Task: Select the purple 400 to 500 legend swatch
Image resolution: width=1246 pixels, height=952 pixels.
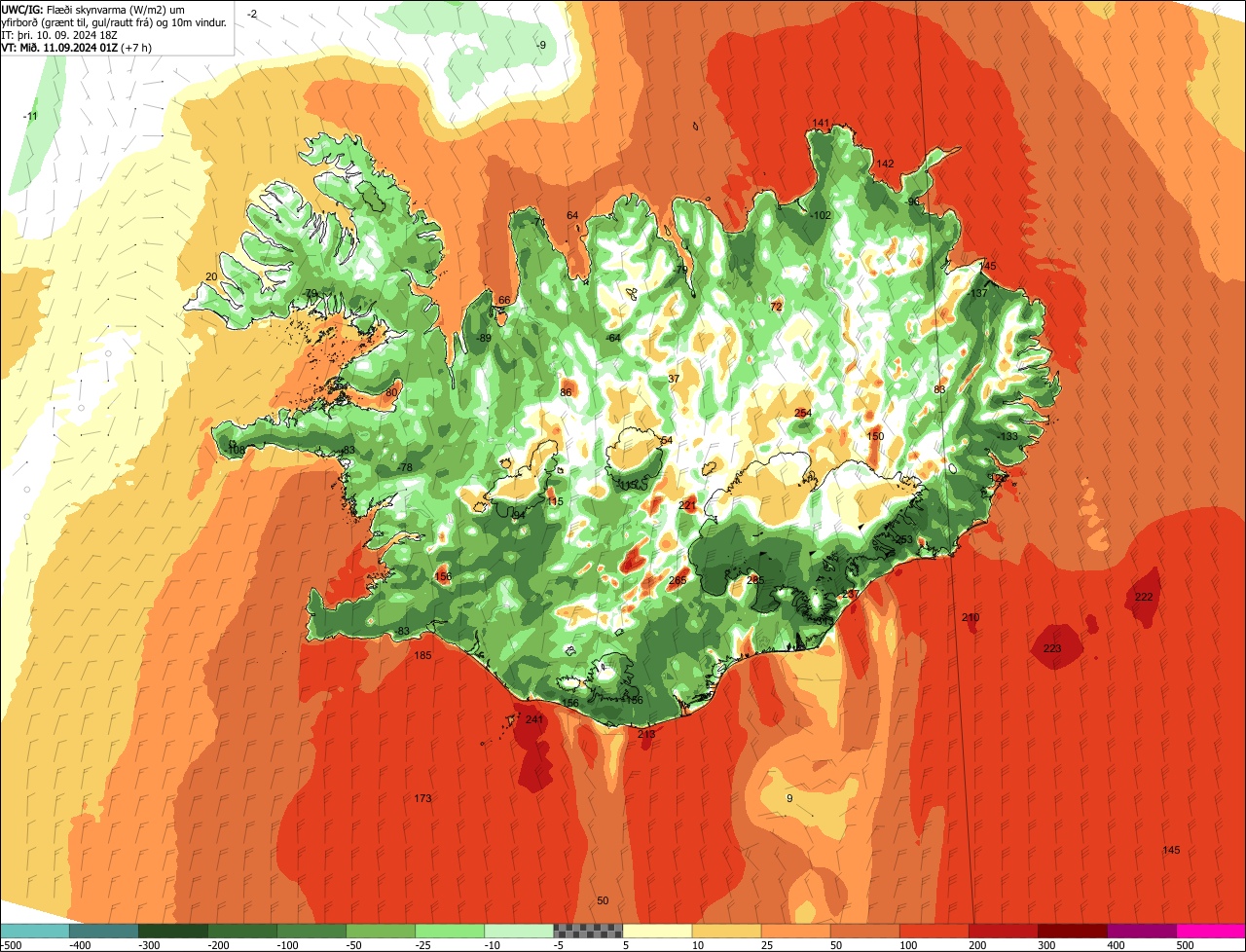Action: pos(1140,931)
